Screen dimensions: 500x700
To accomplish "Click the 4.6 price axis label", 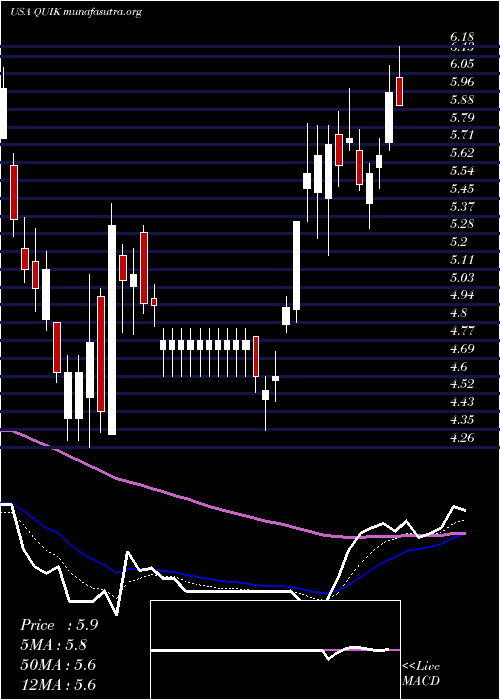I will tap(458, 366).
